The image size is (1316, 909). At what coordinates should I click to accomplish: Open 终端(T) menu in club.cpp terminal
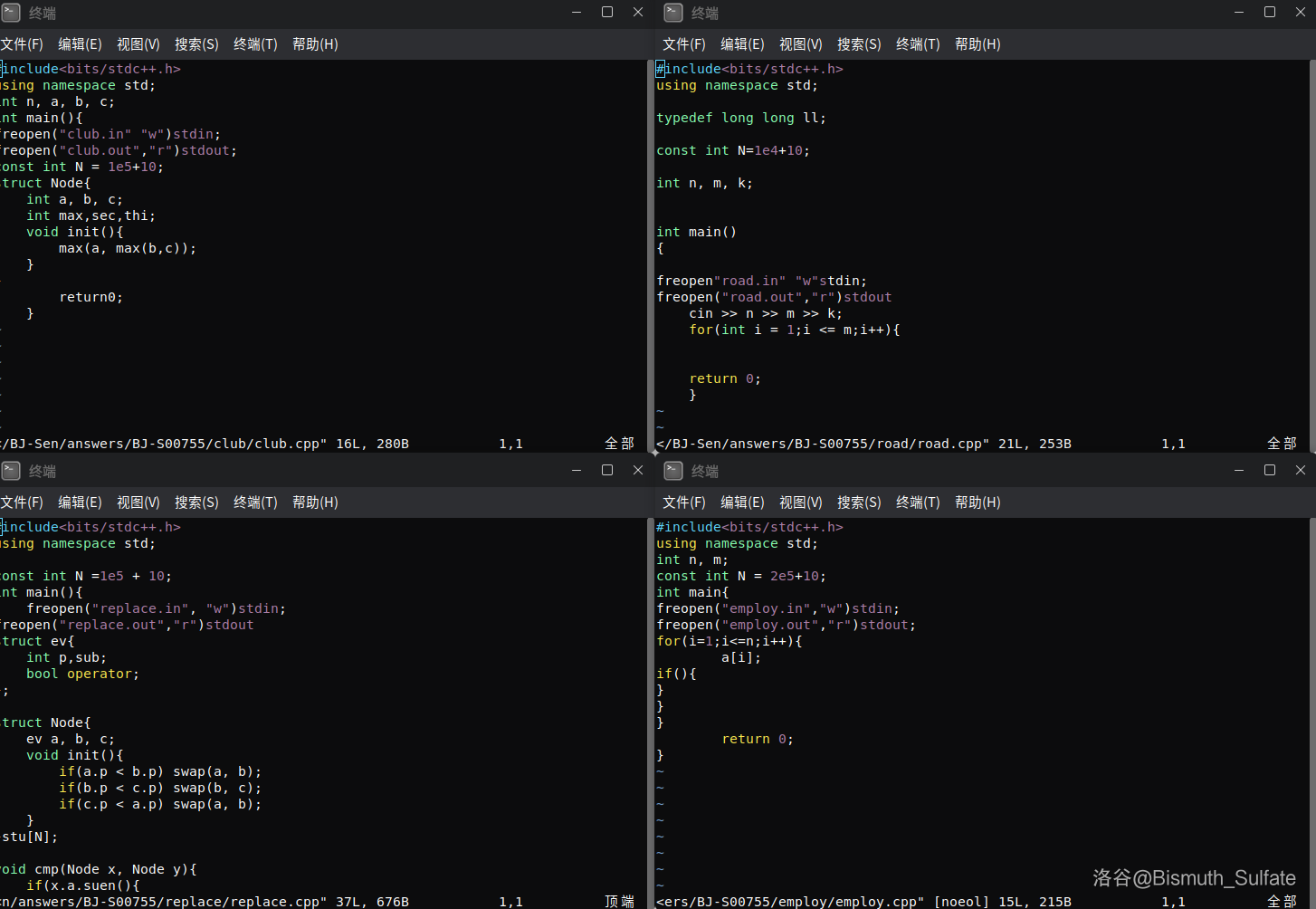click(255, 44)
